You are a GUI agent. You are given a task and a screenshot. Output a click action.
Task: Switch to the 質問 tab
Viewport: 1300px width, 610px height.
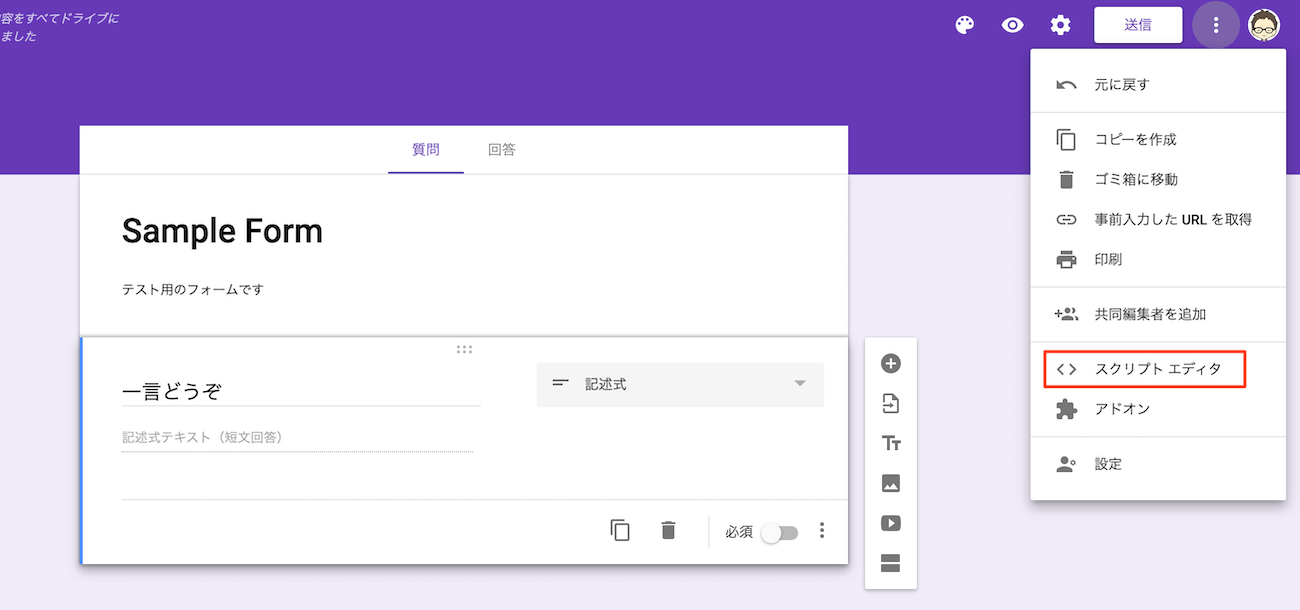pyautogui.click(x=426, y=150)
